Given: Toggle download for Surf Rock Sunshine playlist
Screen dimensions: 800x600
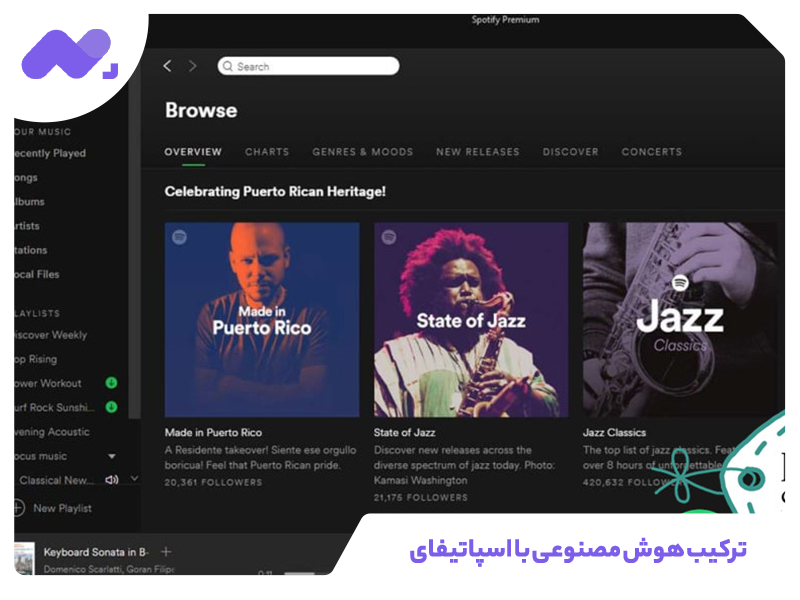Looking at the screenshot, I should tap(111, 407).
